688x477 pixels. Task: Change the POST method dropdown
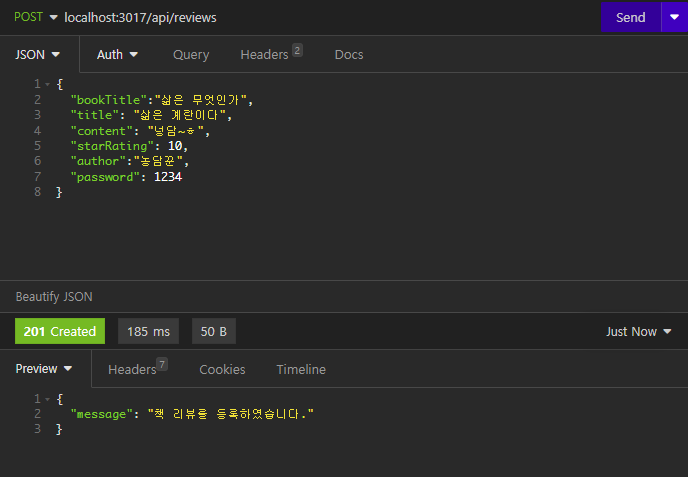[36, 17]
